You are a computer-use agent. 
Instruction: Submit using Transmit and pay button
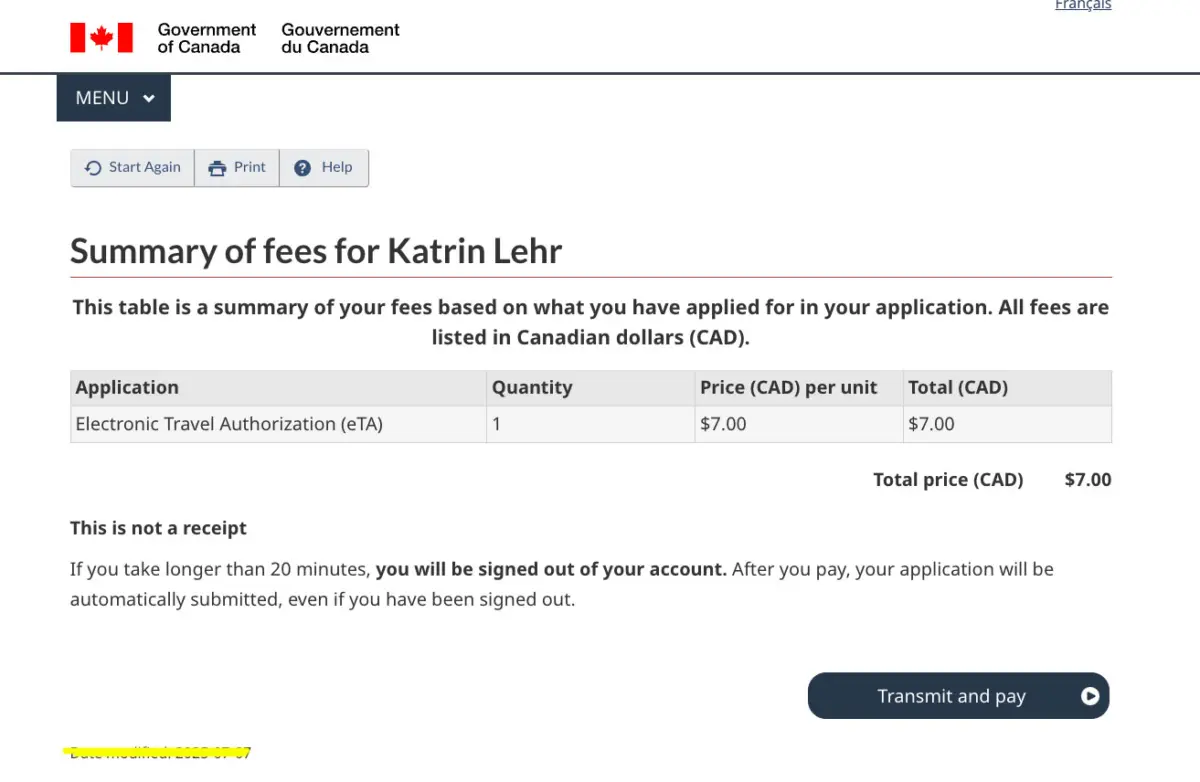(x=959, y=696)
